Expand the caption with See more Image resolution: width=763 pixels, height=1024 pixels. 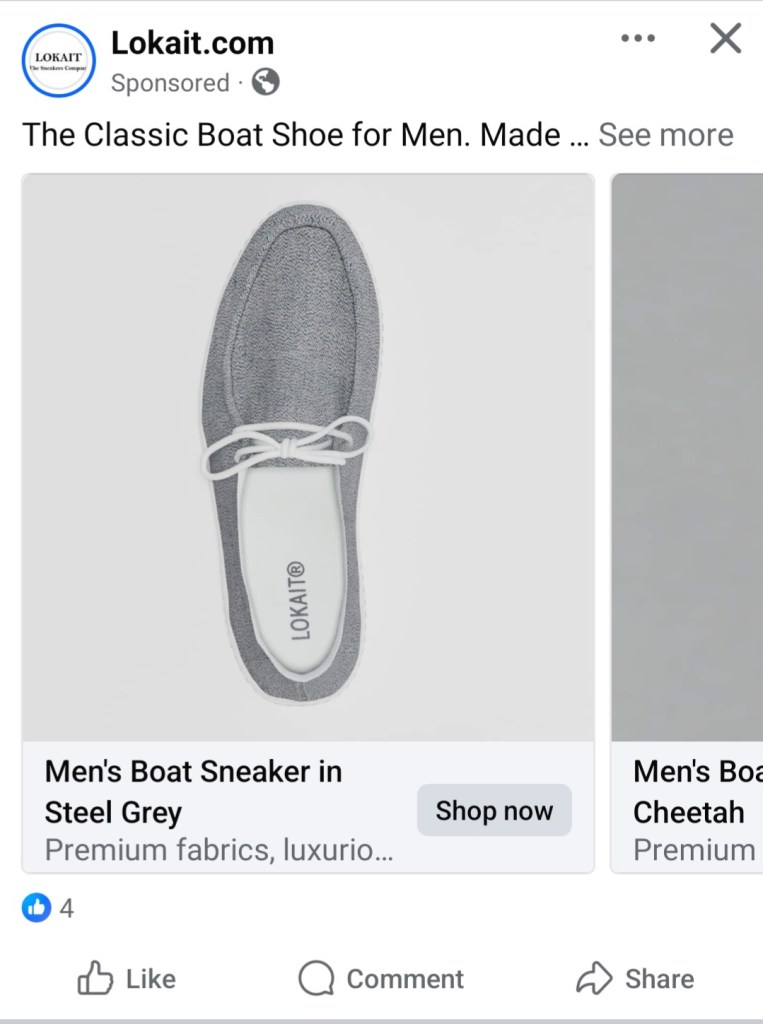(665, 135)
